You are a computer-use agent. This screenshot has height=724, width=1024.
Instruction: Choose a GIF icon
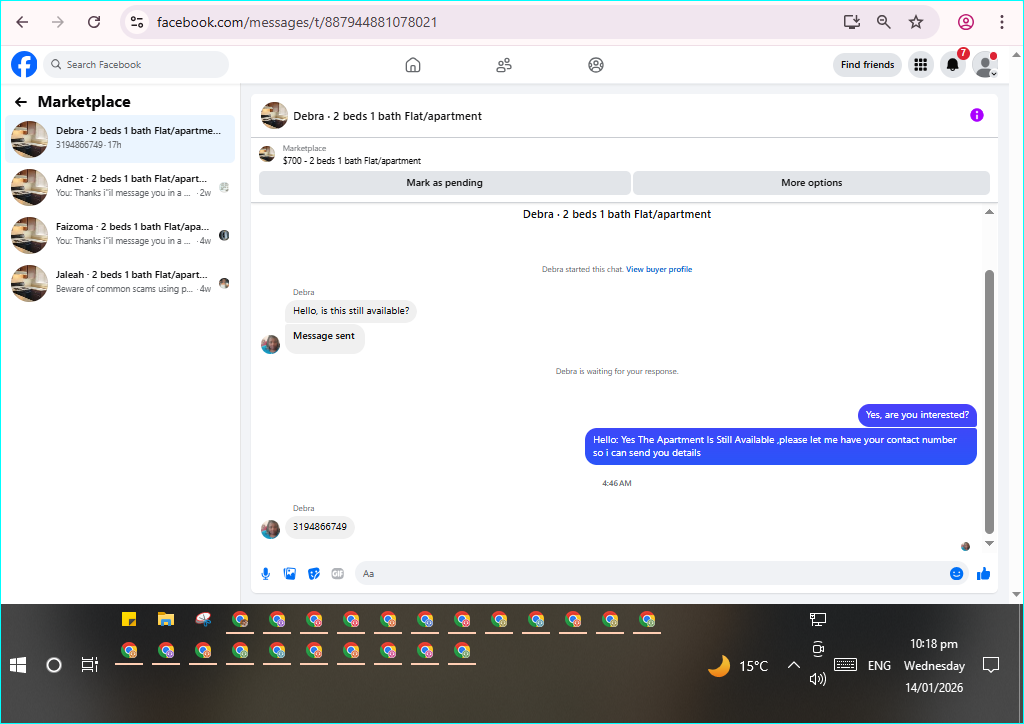click(x=338, y=574)
